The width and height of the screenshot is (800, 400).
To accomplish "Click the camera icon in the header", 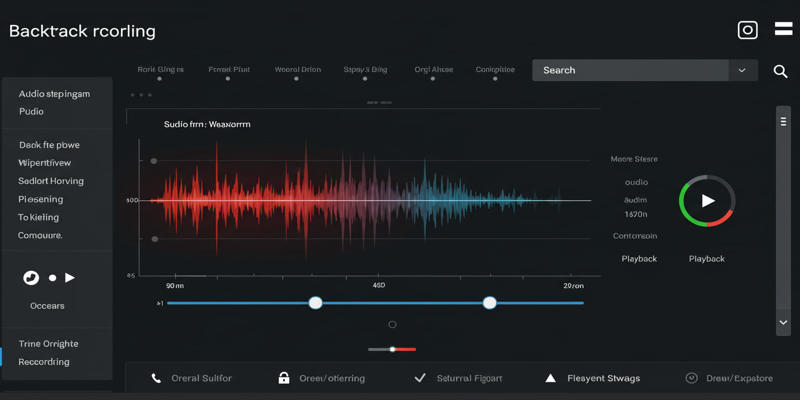I will click(x=747, y=30).
